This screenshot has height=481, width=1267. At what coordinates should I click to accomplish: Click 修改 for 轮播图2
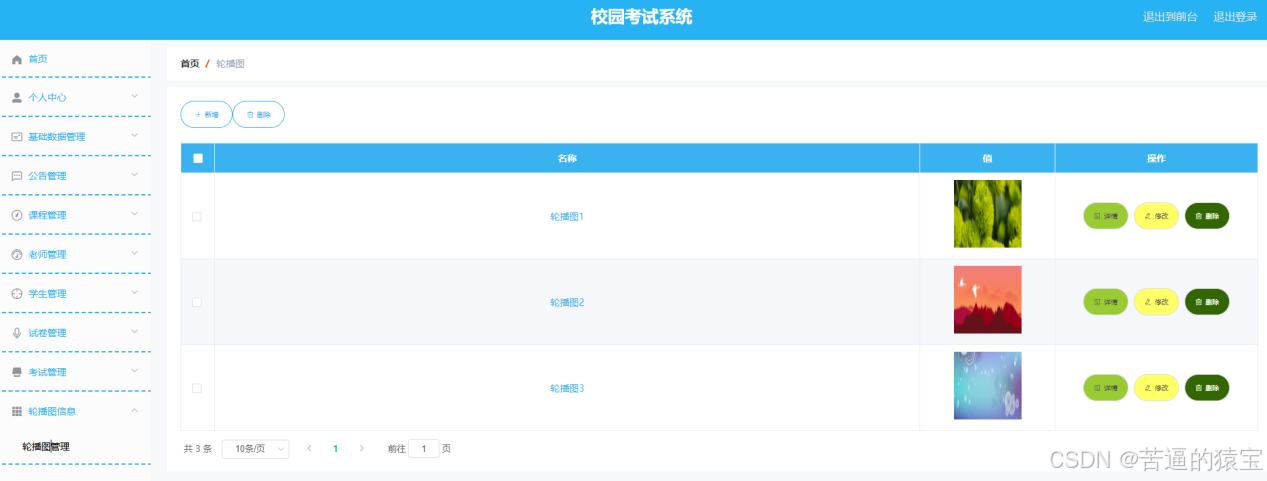click(x=1156, y=302)
